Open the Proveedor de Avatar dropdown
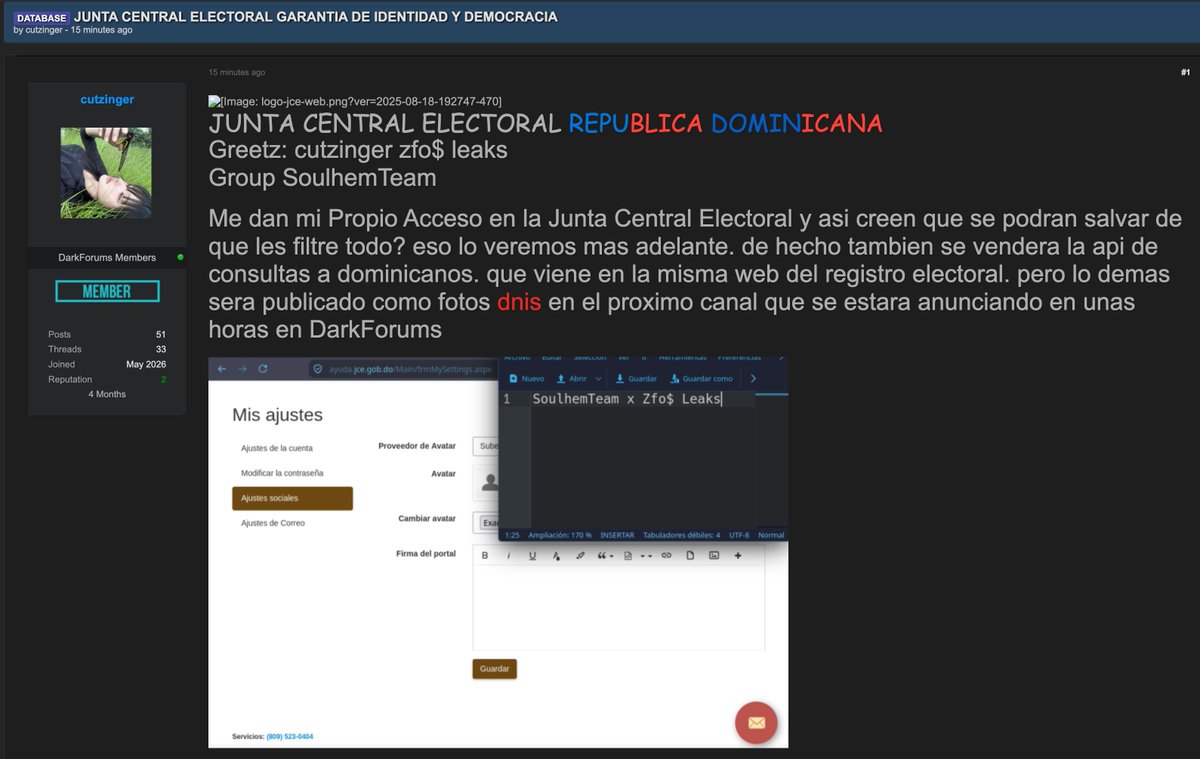This screenshot has height=759, width=1200. 485,446
